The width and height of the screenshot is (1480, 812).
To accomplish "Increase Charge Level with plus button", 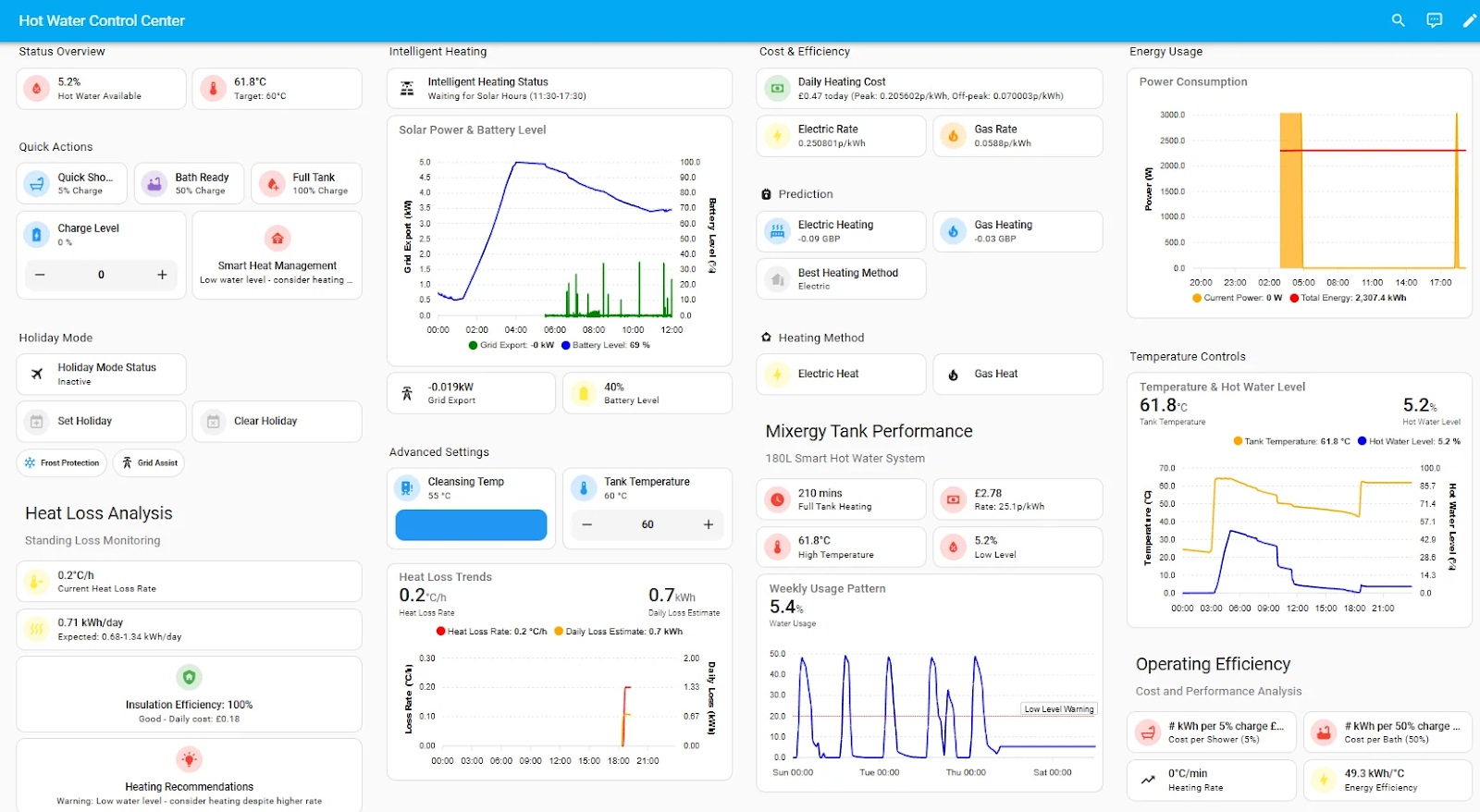I will point(162,275).
